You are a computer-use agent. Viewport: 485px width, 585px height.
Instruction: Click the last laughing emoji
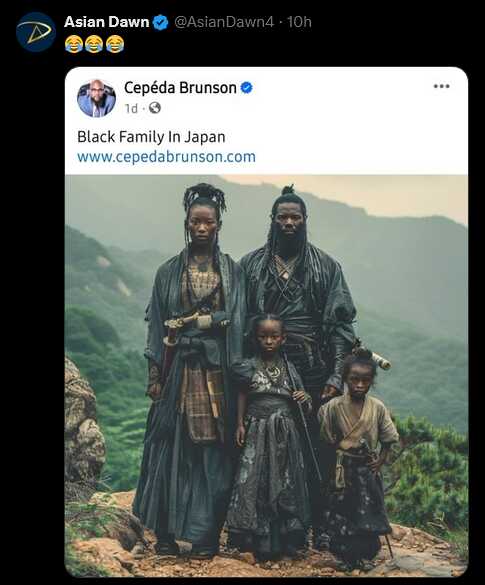pyautogui.click(x=115, y=44)
